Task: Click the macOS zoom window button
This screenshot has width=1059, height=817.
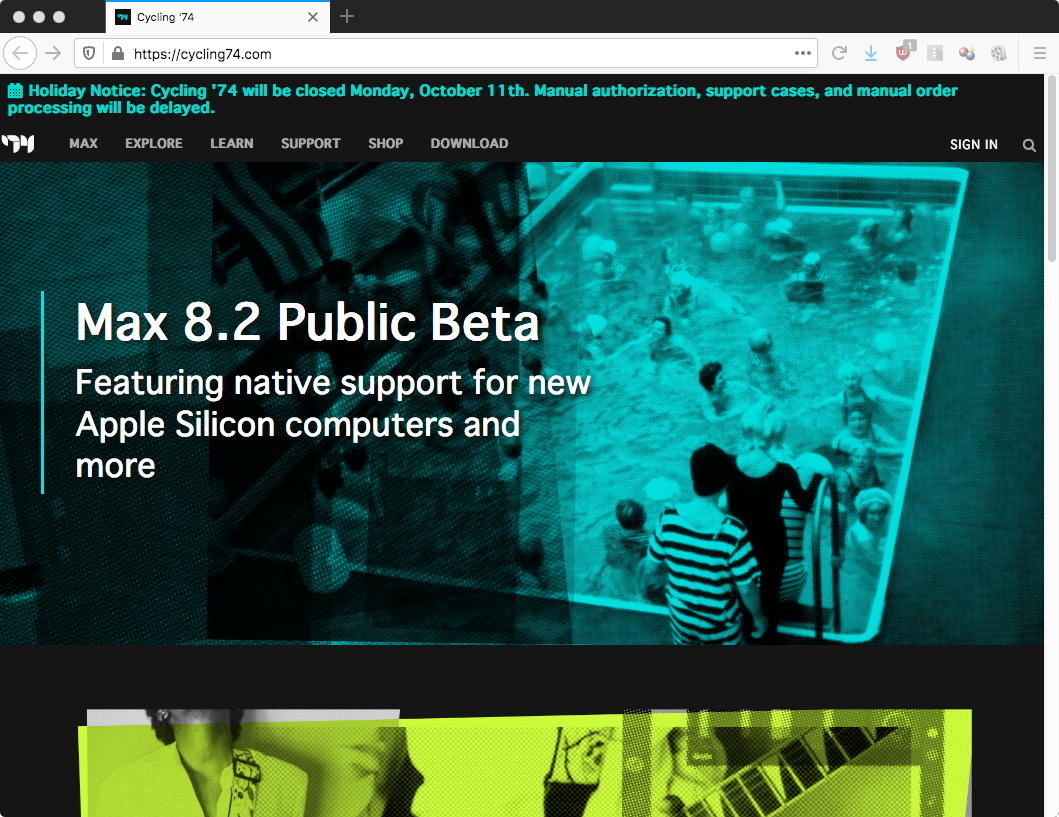Action: 59,17
